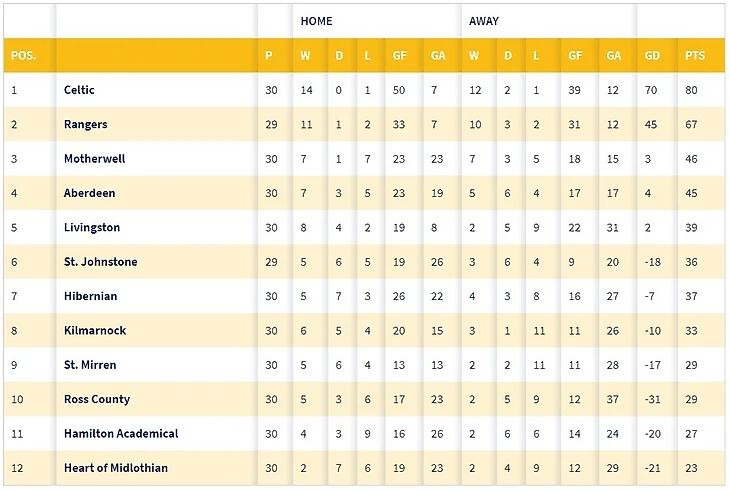This screenshot has height=491, width=730.
Task: Open the St. Mirren entry
Action: (x=89, y=365)
